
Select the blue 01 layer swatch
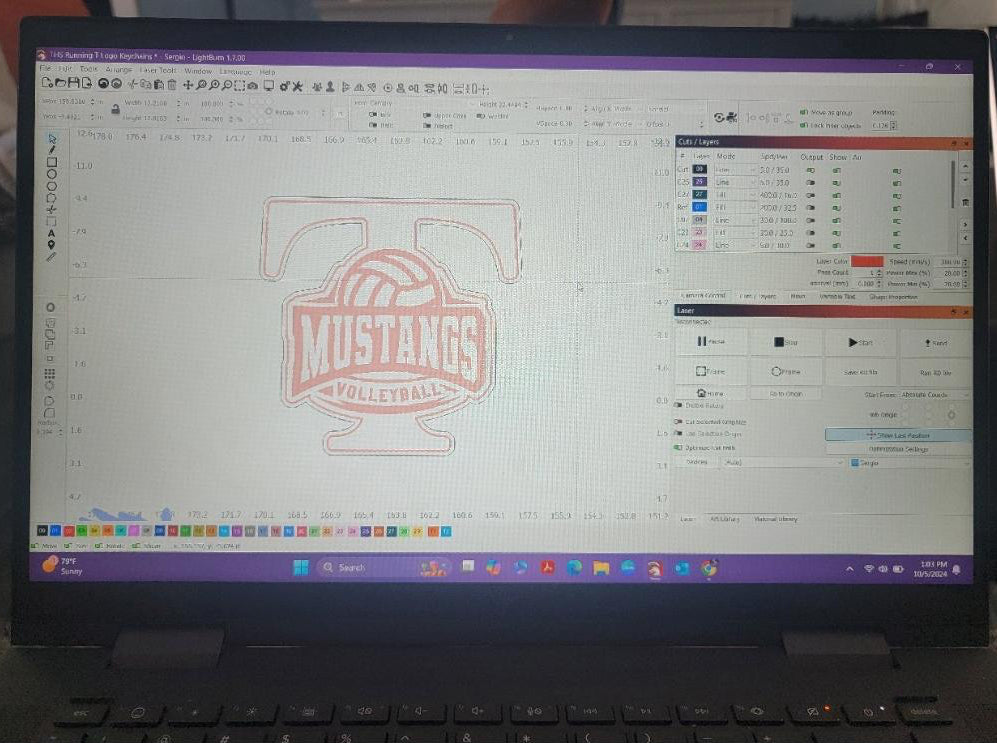click(55, 529)
